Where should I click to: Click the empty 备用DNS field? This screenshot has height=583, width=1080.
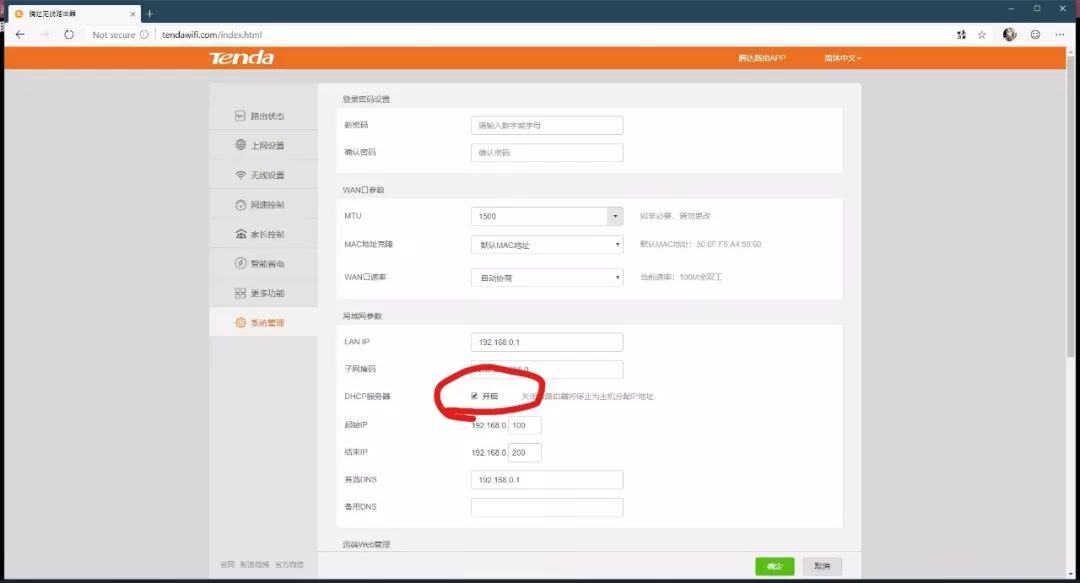click(x=547, y=507)
